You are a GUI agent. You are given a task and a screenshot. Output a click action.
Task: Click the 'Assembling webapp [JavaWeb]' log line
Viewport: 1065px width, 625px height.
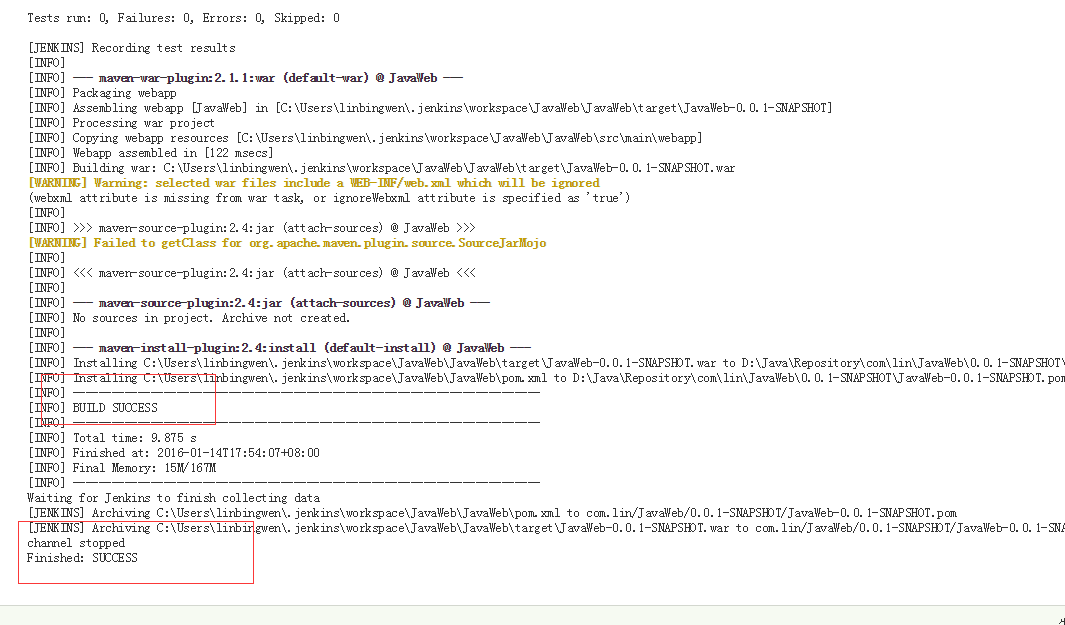tap(430, 108)
